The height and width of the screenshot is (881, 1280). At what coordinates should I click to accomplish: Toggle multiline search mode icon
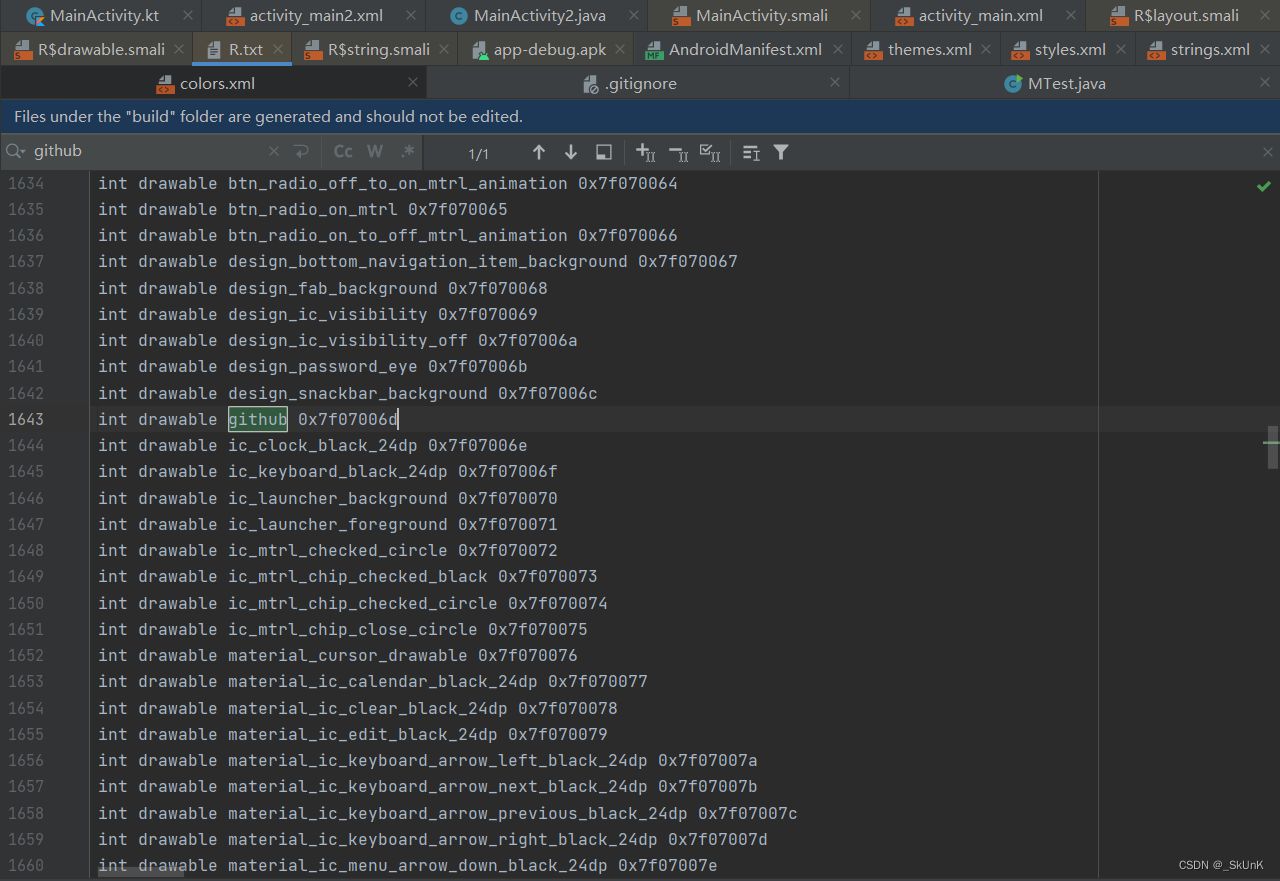751,152
